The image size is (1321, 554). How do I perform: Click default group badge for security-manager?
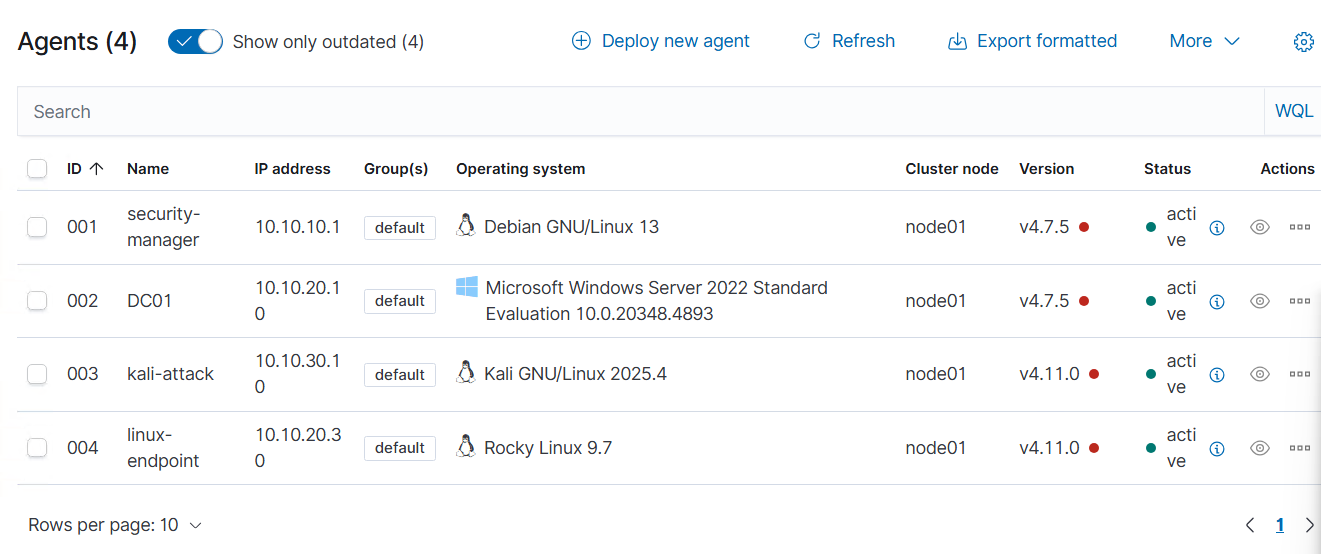400,228
